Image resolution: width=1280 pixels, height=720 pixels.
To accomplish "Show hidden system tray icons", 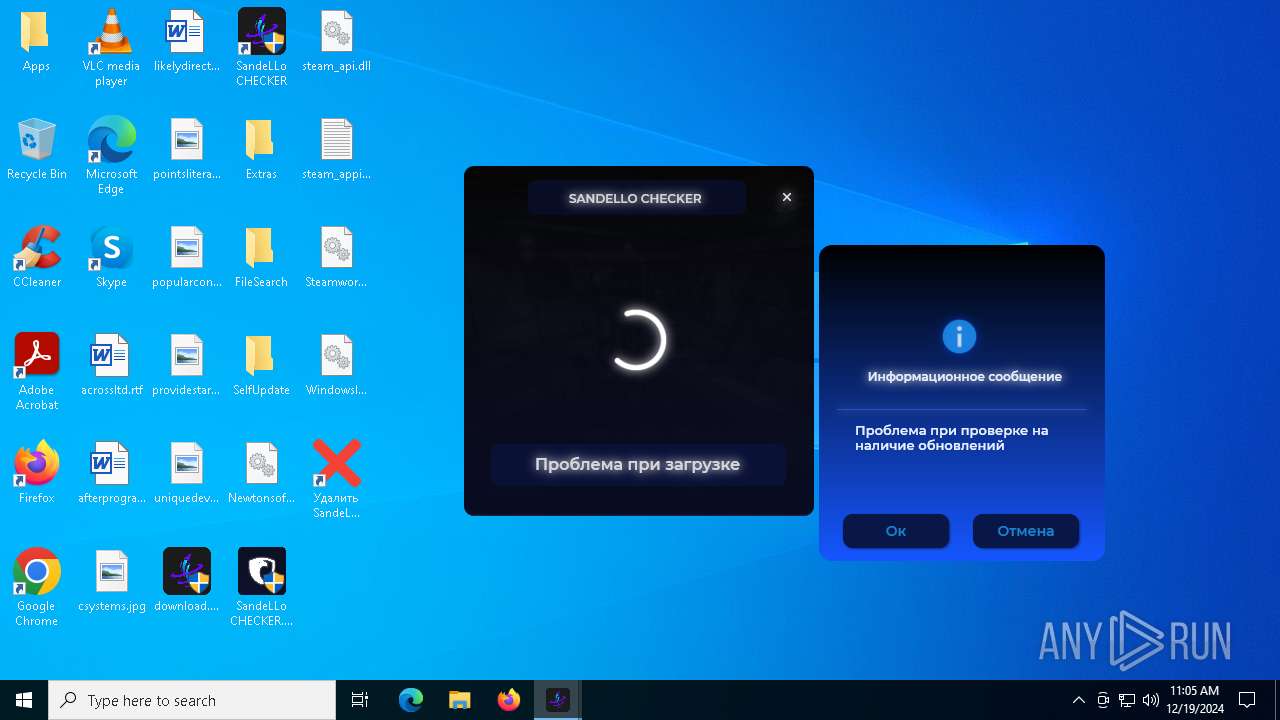I will coord(1078,700).
